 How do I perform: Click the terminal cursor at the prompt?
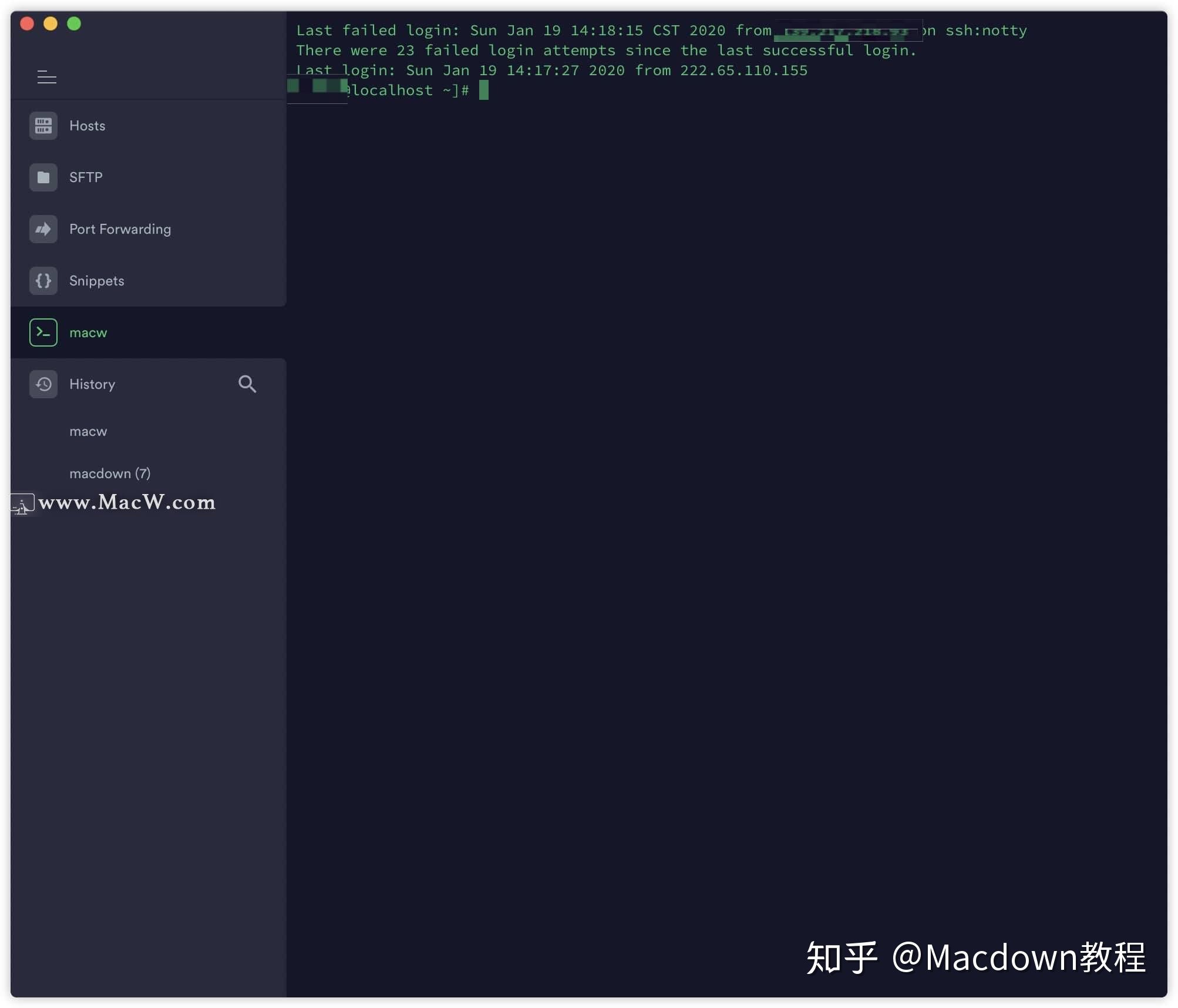[x=484, y=90]
